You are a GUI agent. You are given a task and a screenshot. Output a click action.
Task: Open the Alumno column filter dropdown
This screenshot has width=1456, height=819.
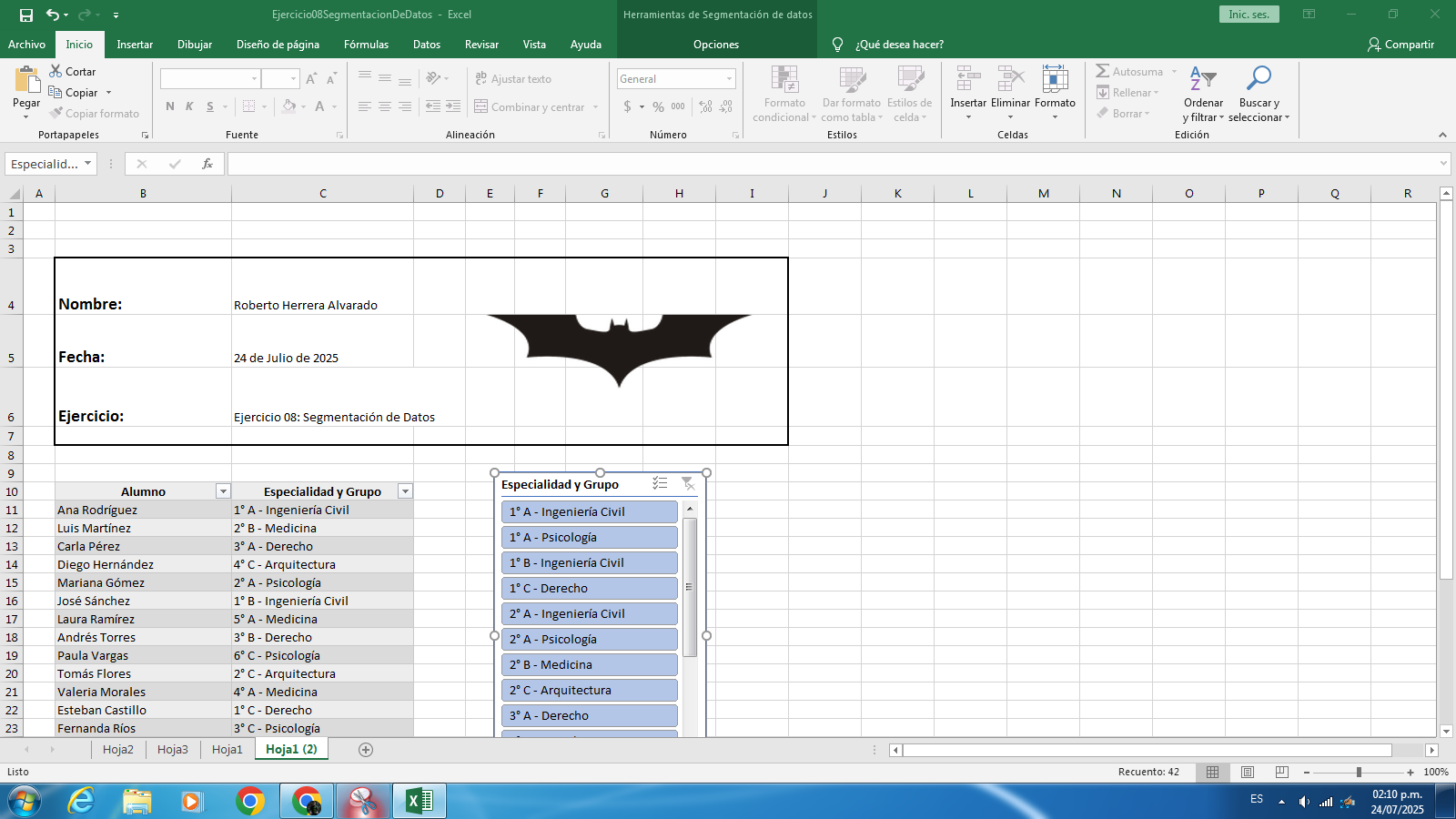pos(223,491)
